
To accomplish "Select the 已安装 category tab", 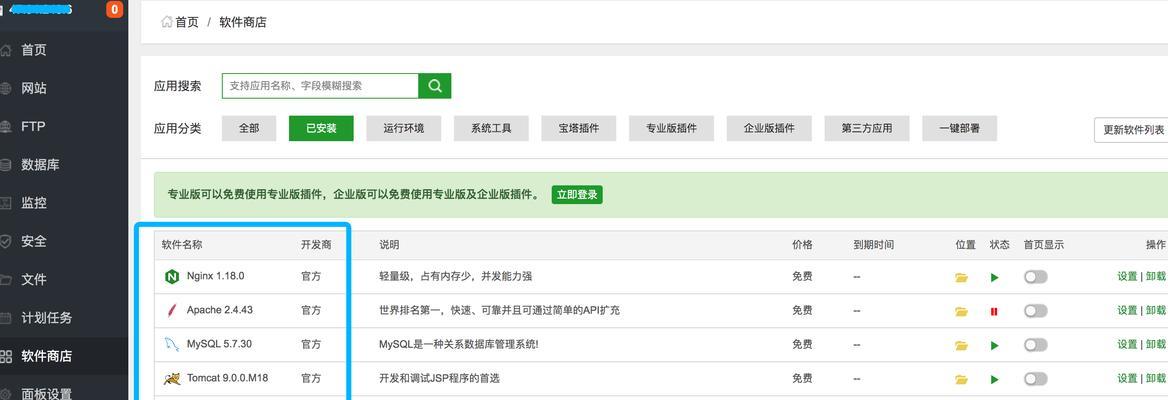I will 321,128.
